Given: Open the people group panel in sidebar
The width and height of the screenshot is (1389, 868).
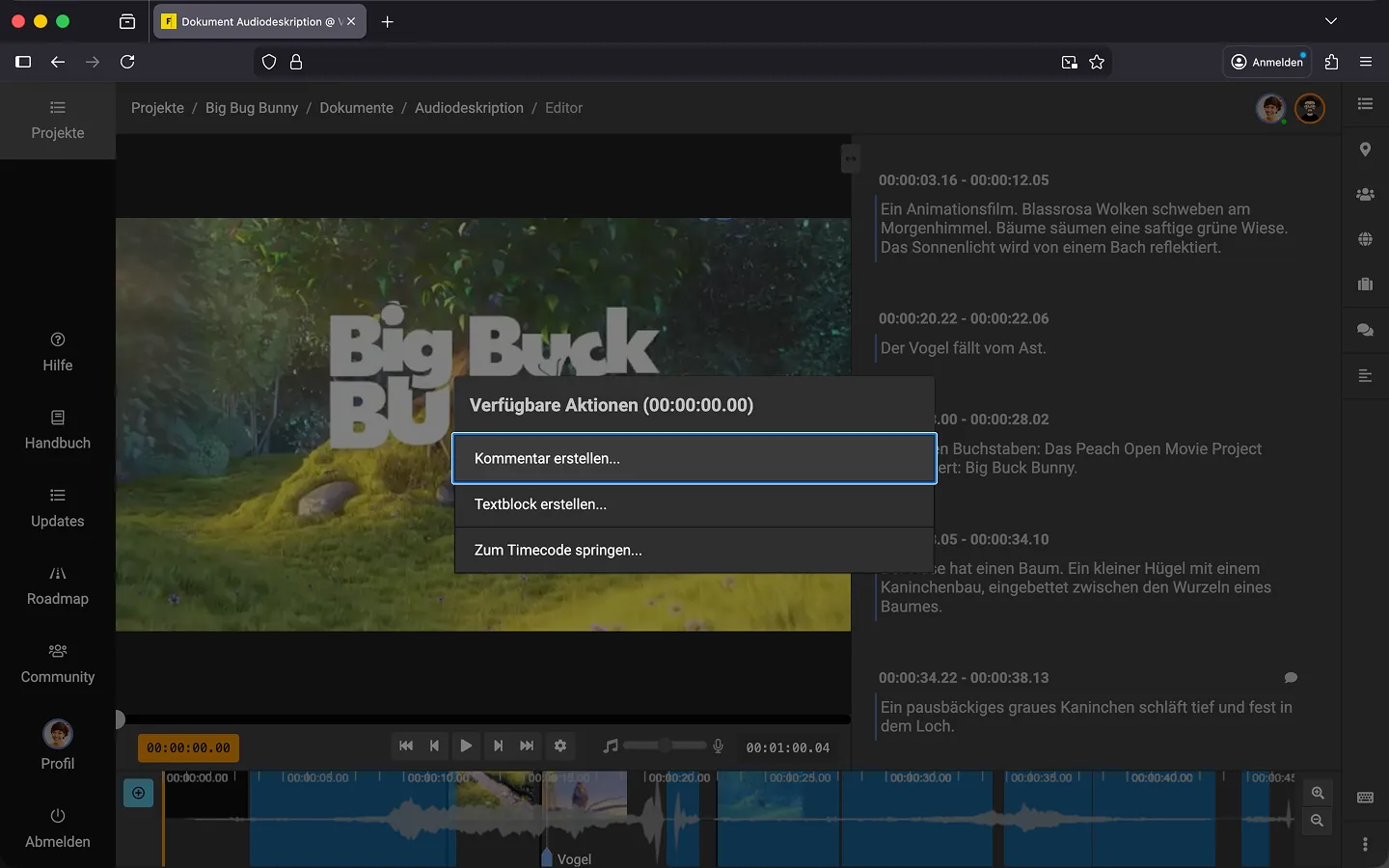Looking at the screenshot, I should 1365,194.
